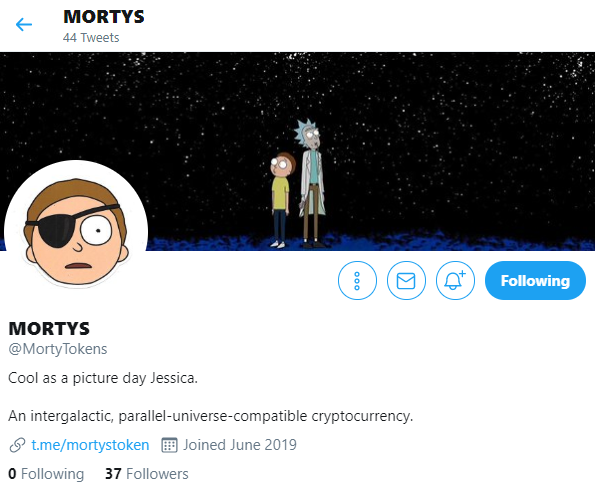The width and height of the screenshot is (595, 491).
Task: Click the Joined June 2019 text
Action: coord(240,445)
